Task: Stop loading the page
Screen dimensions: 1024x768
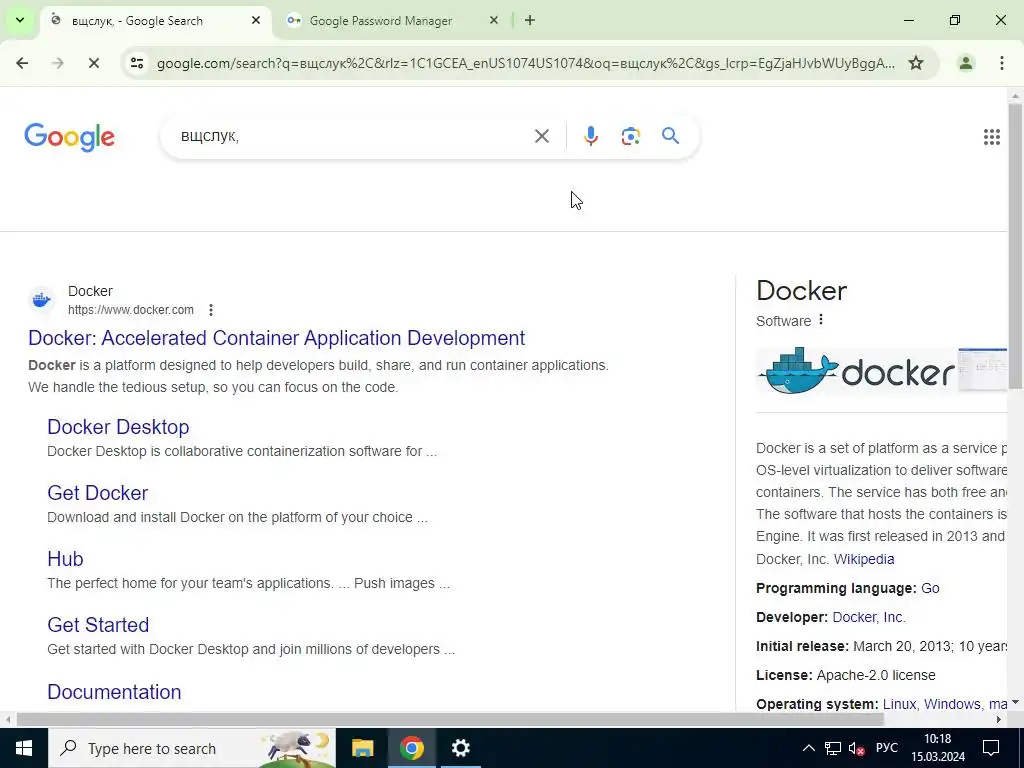Action: pos(94,63)
